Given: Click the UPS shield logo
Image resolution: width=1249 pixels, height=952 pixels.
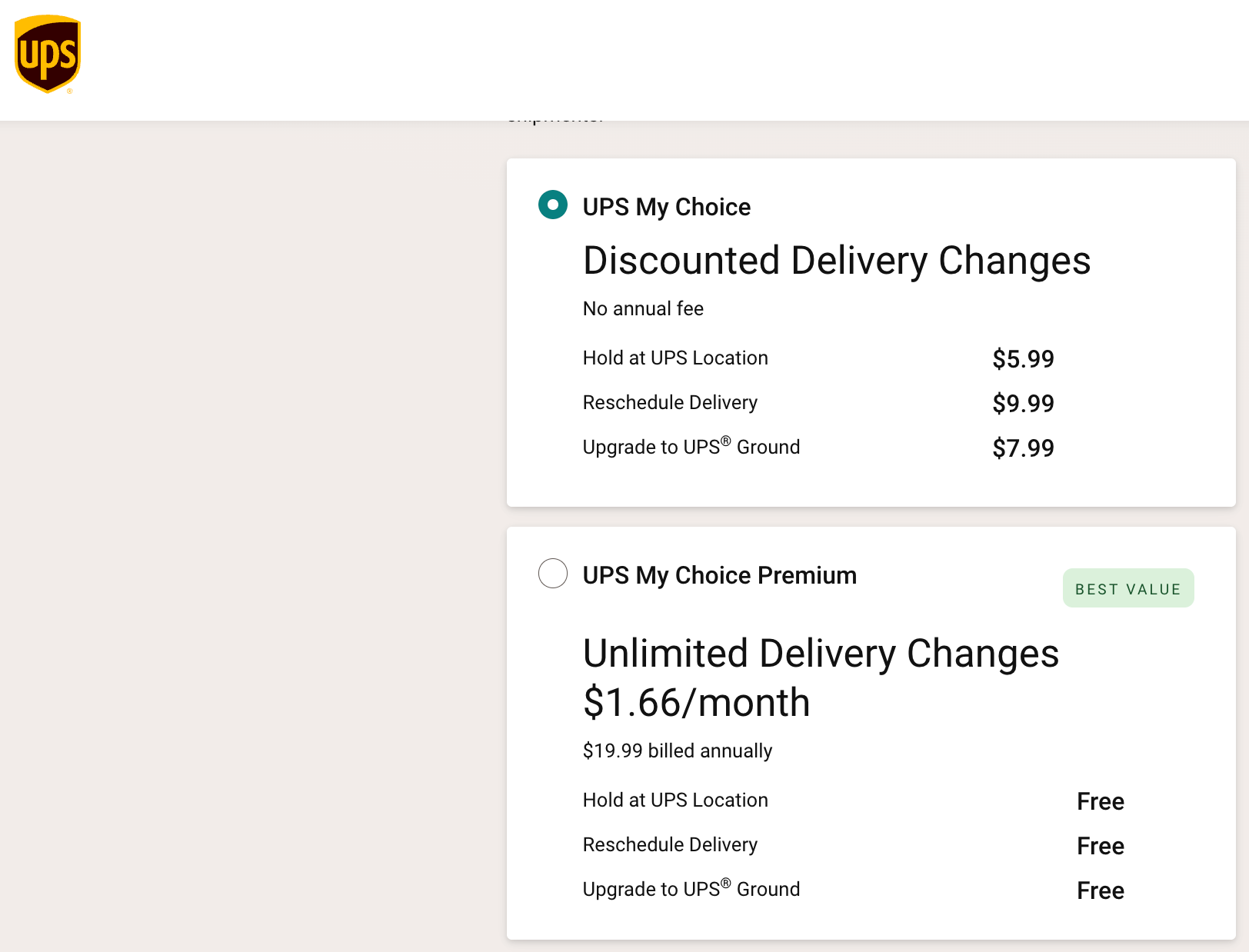Looking at the screenshot, I should (x=48, y=55).
